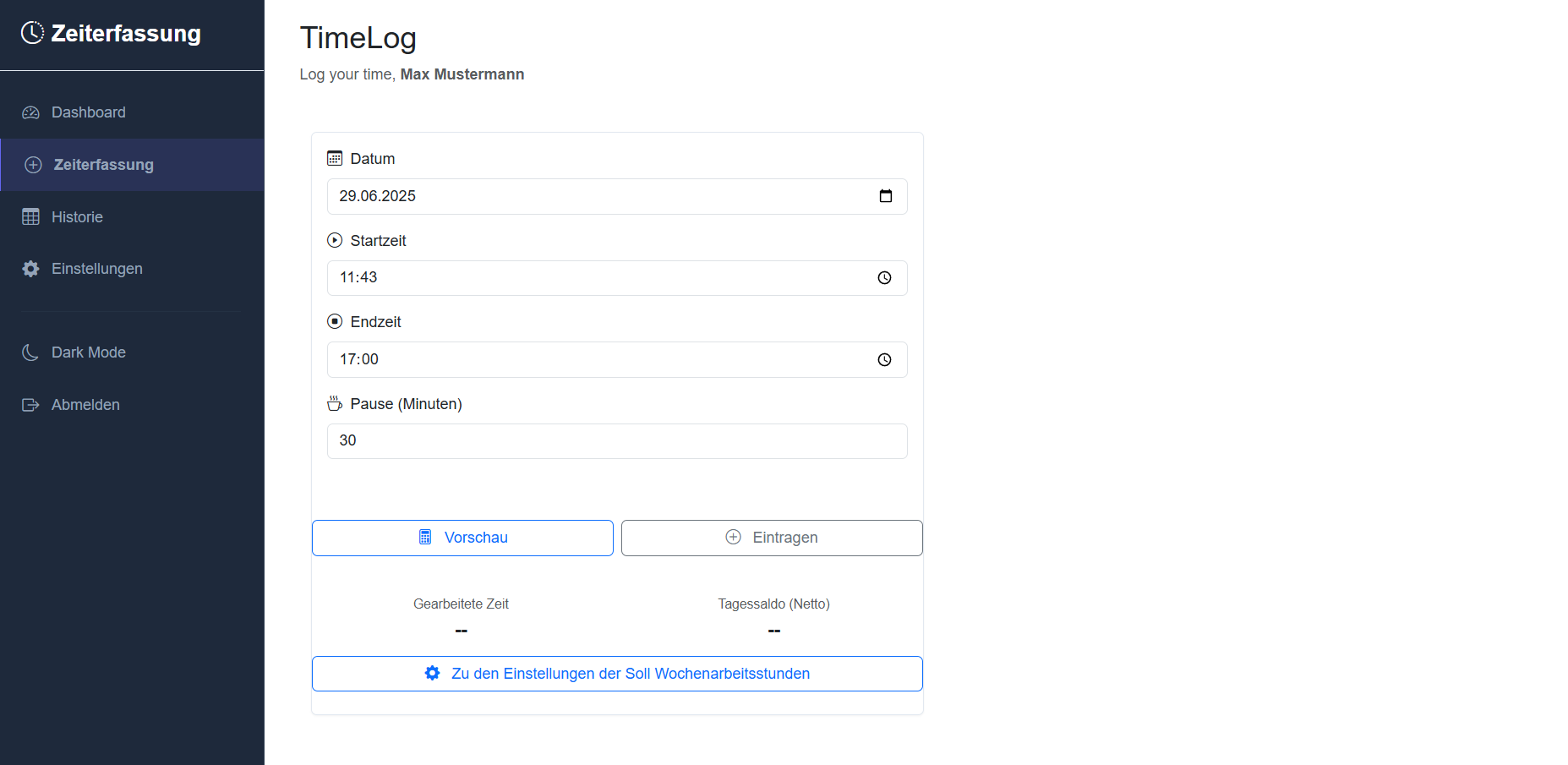Screen dimensions: 1568x765
Task: Click the coffee cup icon beside Pause
Action: pyautogui.click(x=335, y=403)
